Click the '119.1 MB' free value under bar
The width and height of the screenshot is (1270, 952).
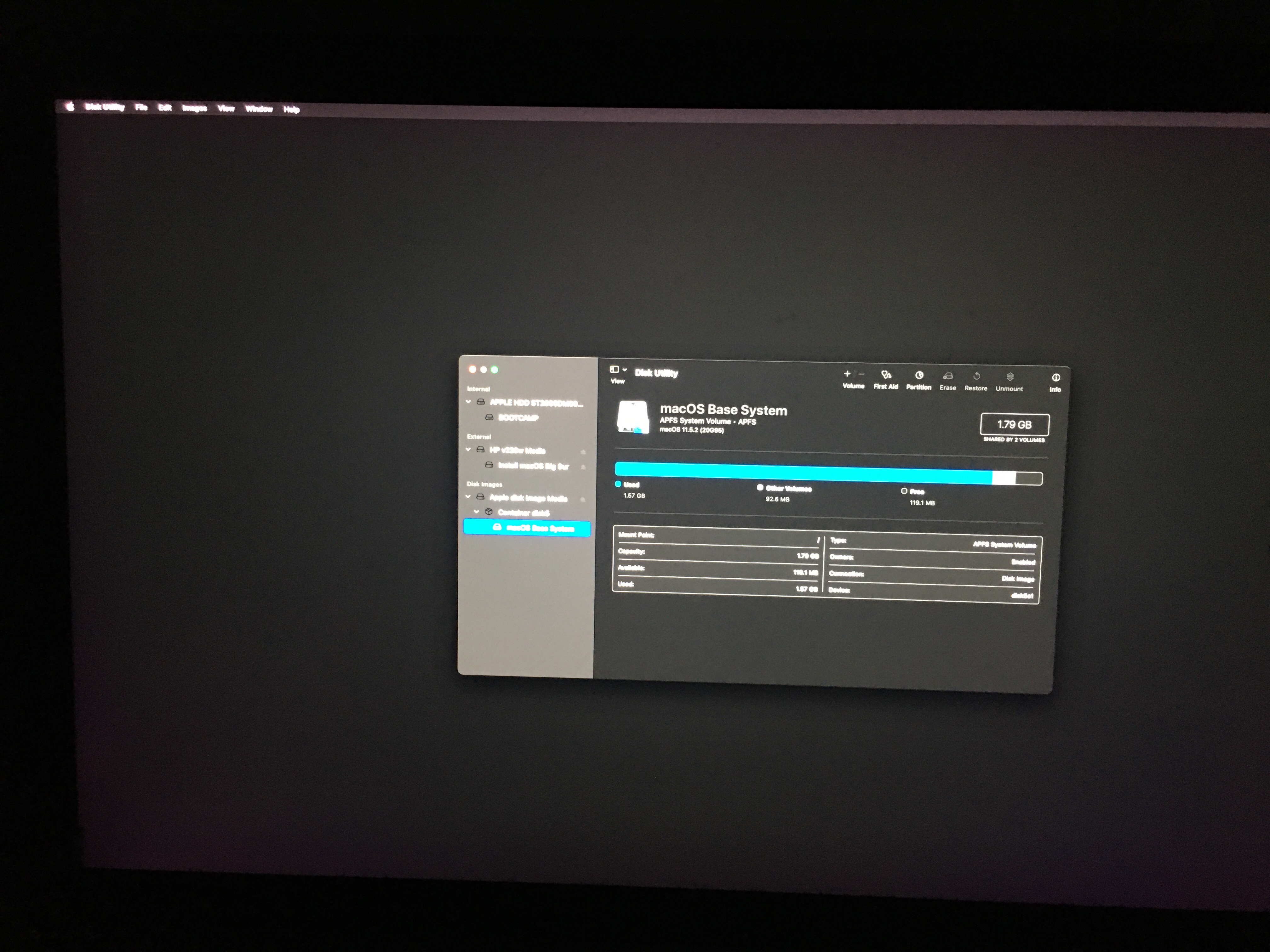point(922,503)
